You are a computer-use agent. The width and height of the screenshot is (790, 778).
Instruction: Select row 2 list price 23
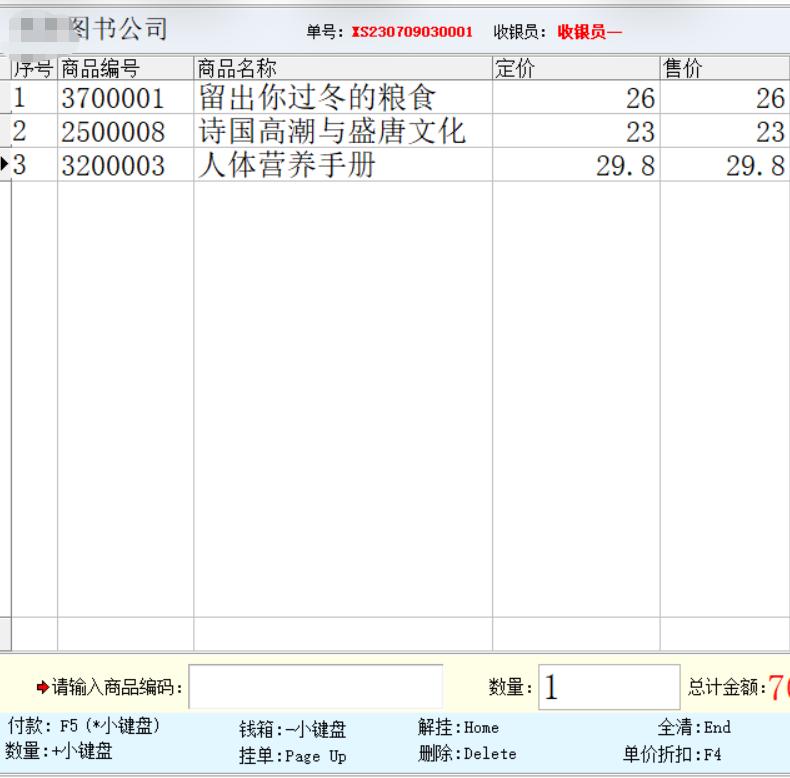pos(576,132)
